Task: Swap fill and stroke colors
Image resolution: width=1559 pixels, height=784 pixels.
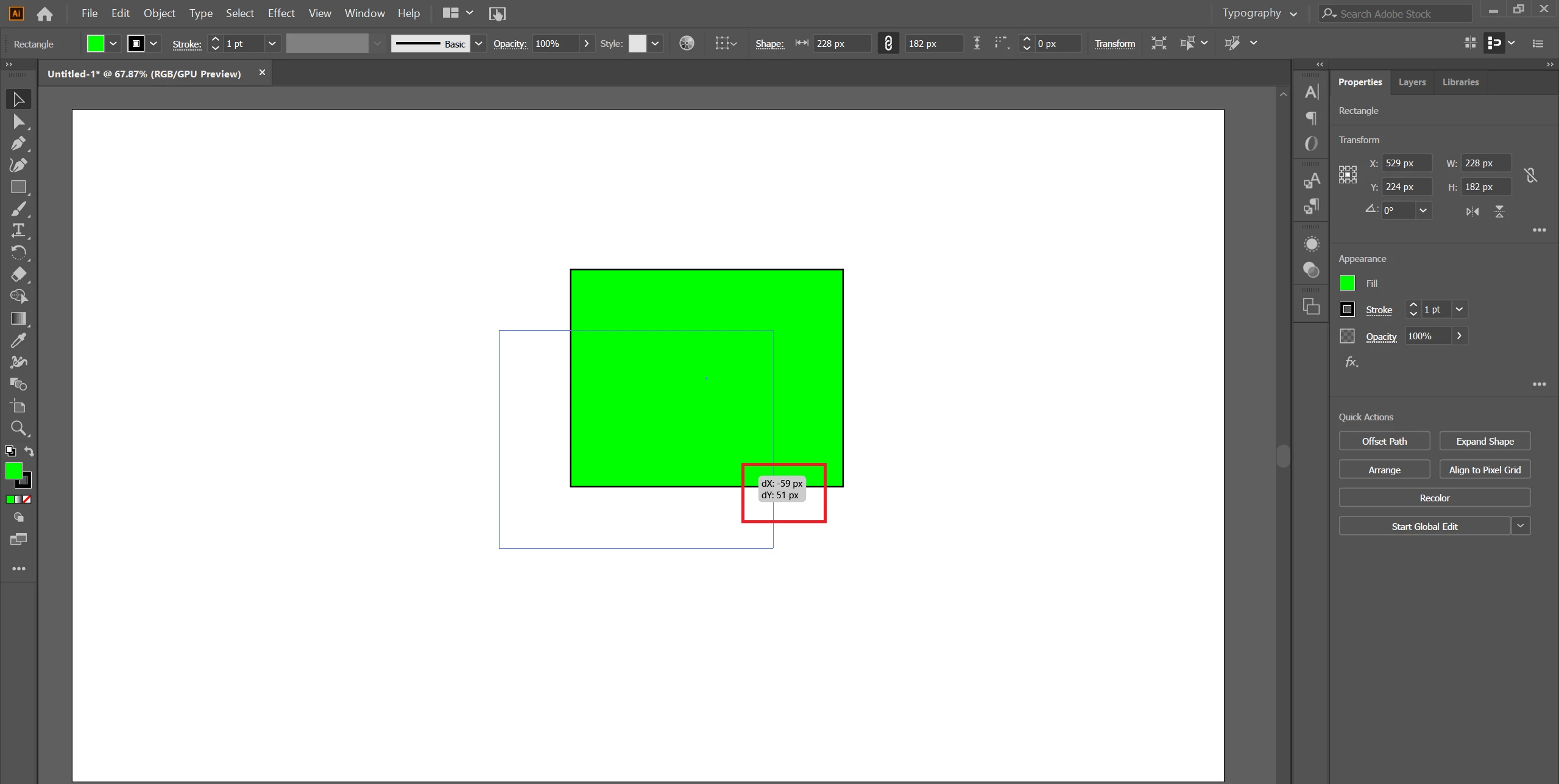Action: tap(29, 451)
